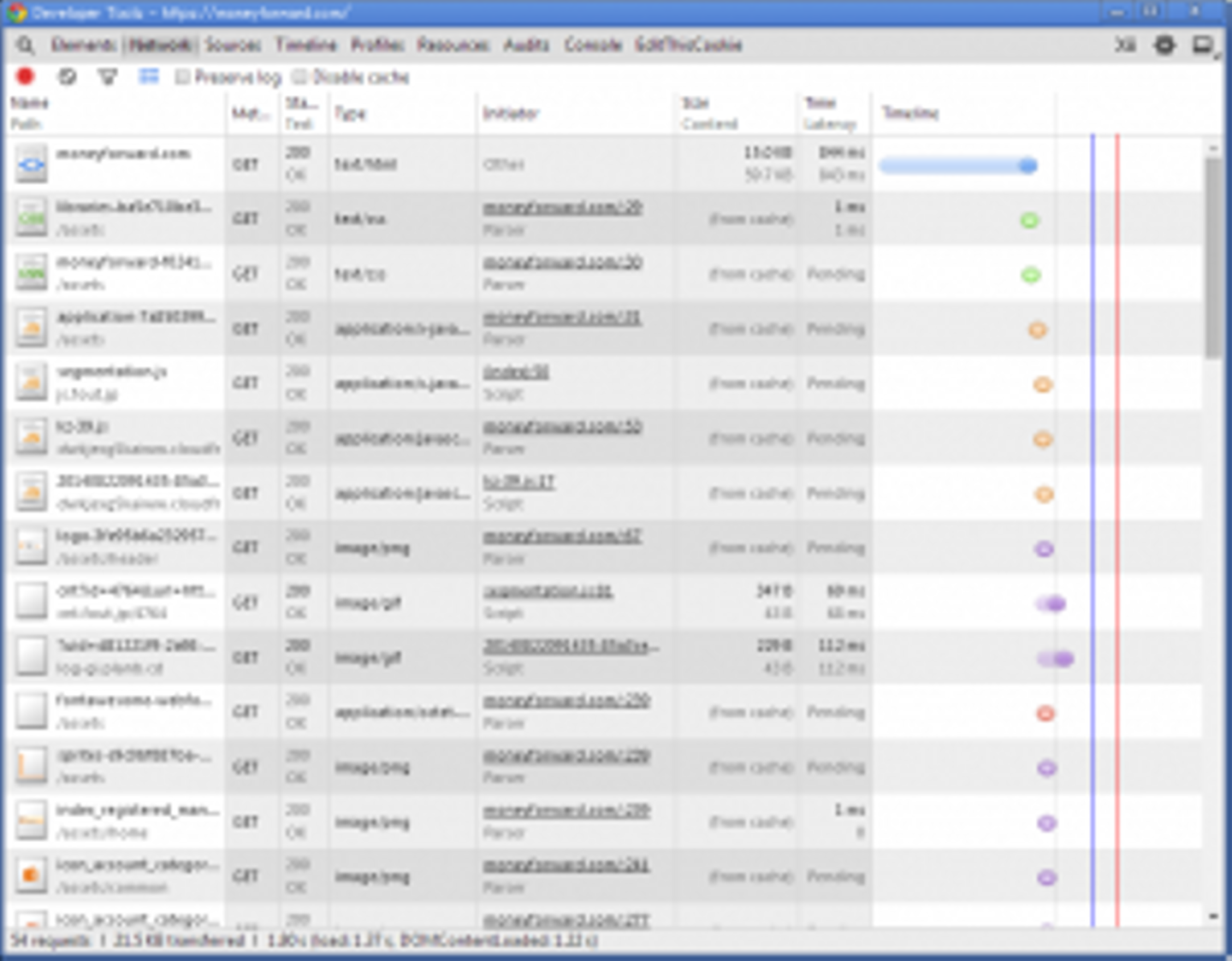Open the filter funnel icon

(108, 77)
